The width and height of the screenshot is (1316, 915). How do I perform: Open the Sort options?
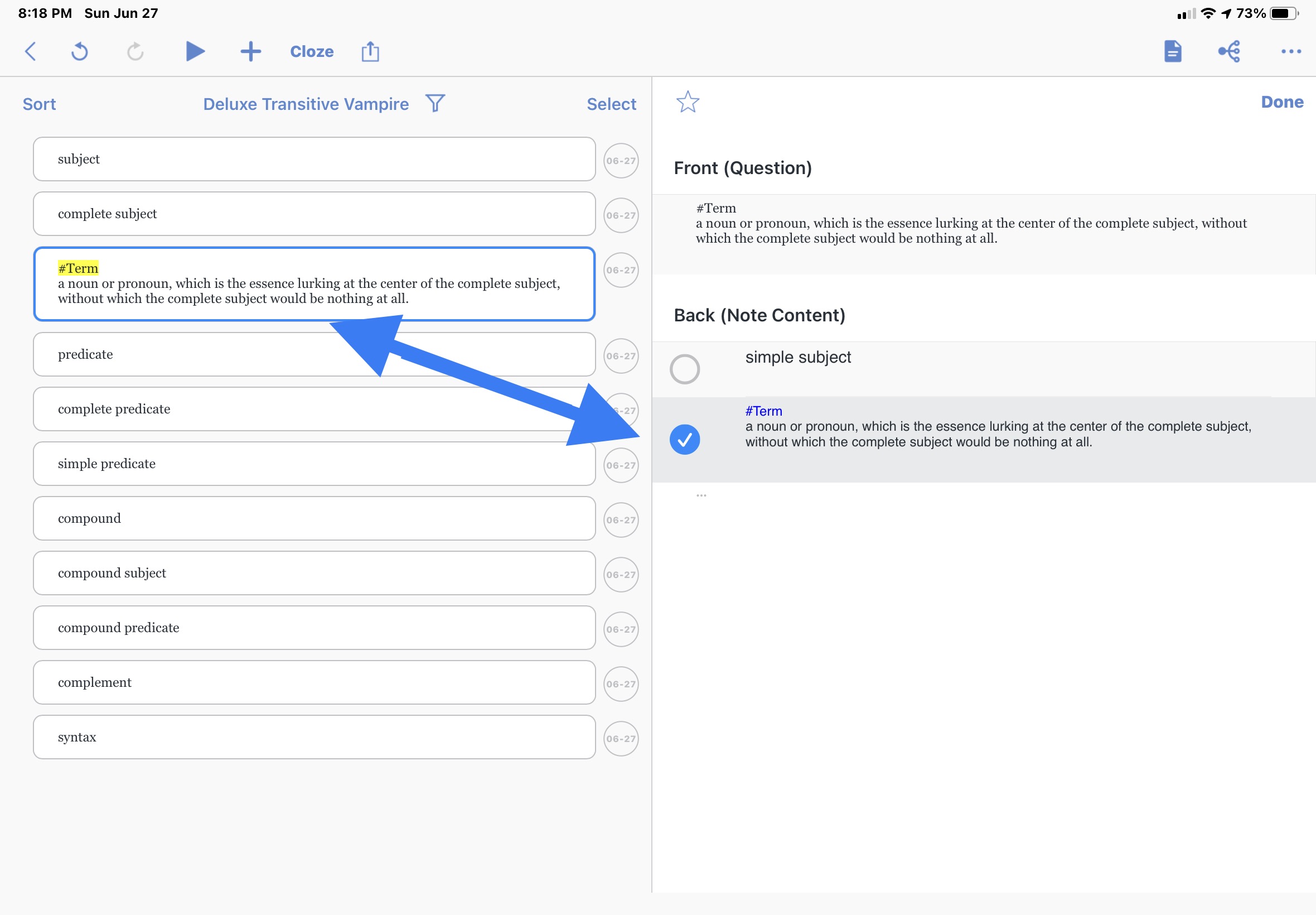click(x=39, y=104)
